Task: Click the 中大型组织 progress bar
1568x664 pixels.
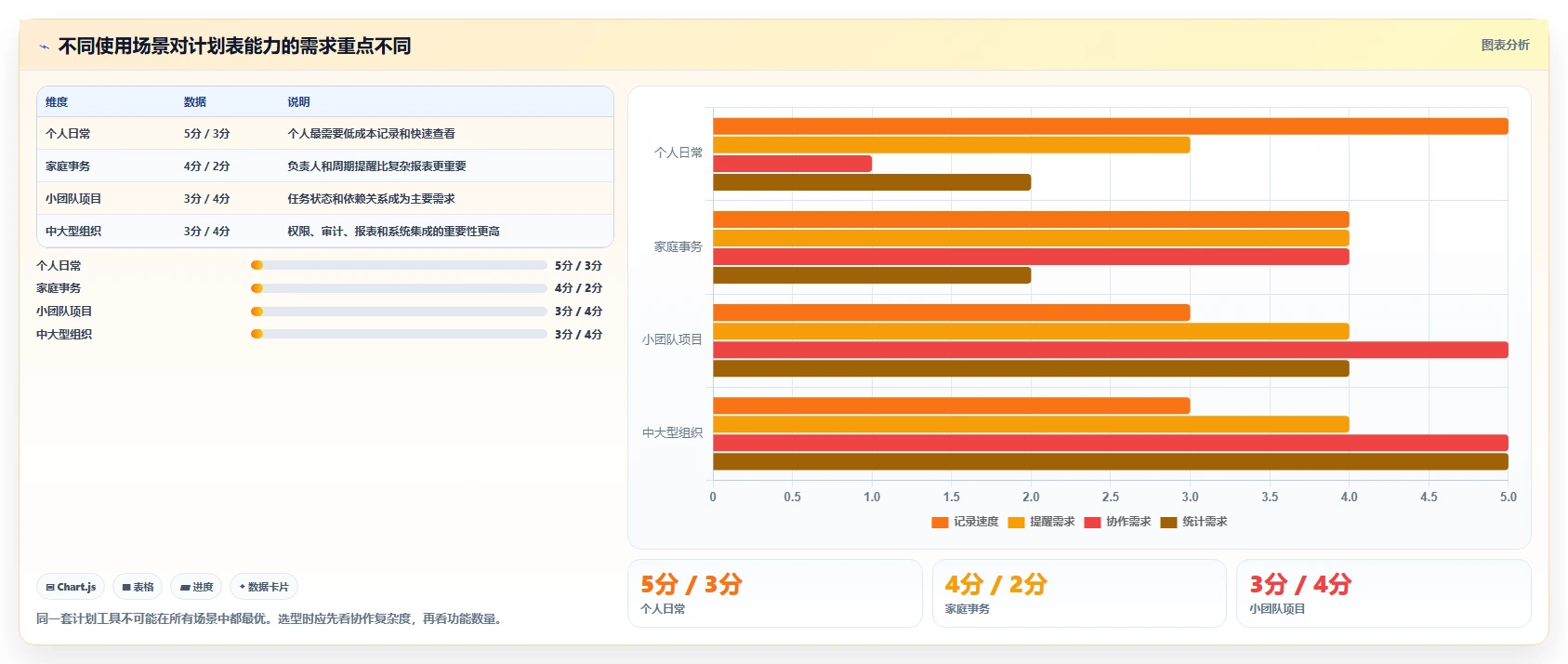Action: [399, 334]
